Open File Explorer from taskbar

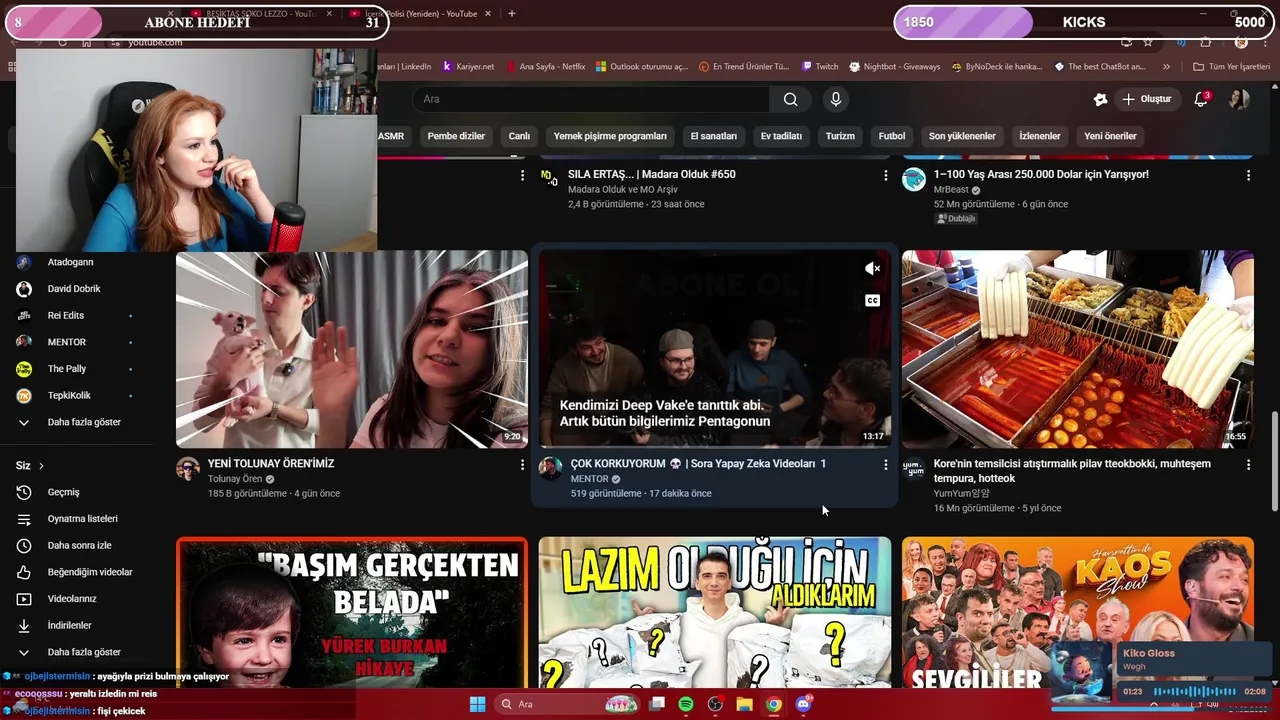[x=744, y=704]
